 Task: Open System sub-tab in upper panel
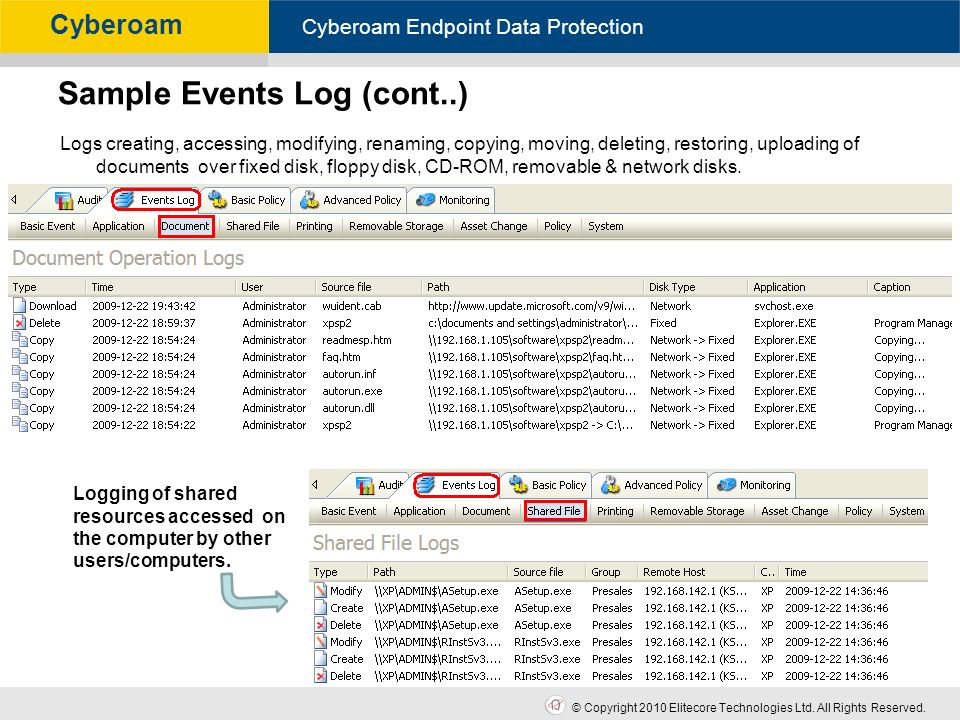[x=606, y=226]
